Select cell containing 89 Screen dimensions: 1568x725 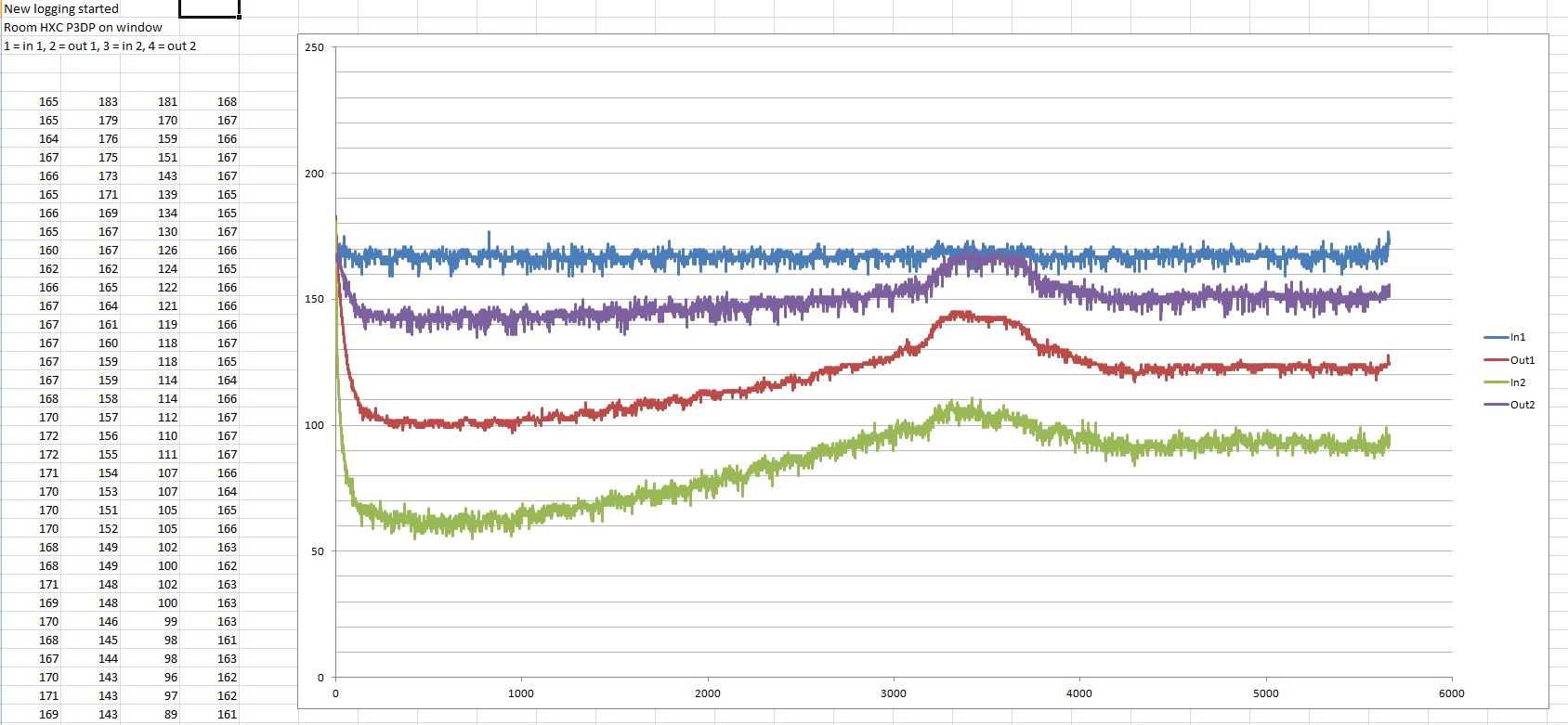(150, 714)
